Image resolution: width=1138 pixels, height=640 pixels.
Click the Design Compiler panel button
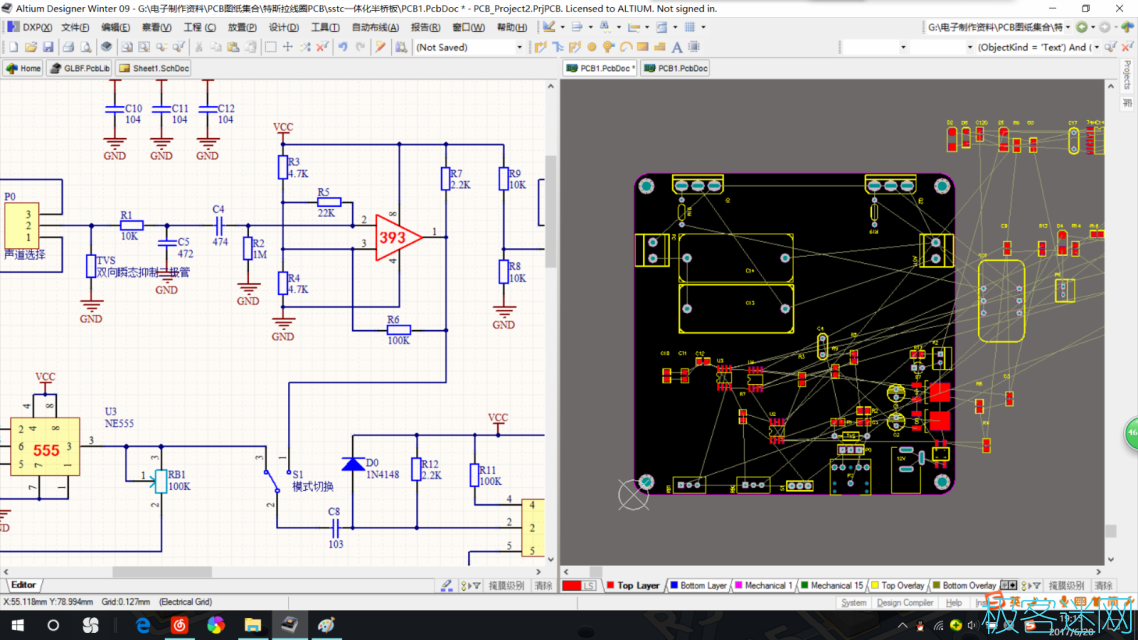(904, 603)
